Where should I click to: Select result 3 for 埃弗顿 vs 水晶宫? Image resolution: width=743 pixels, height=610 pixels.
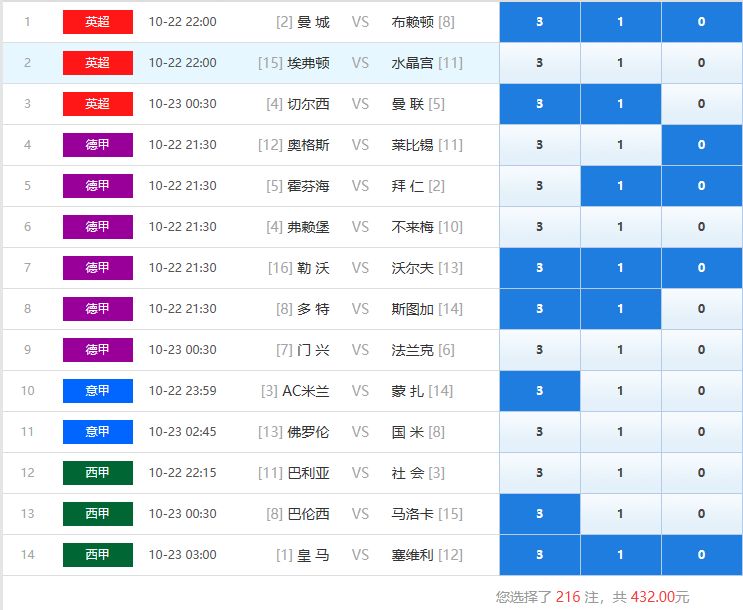(540, 63)
